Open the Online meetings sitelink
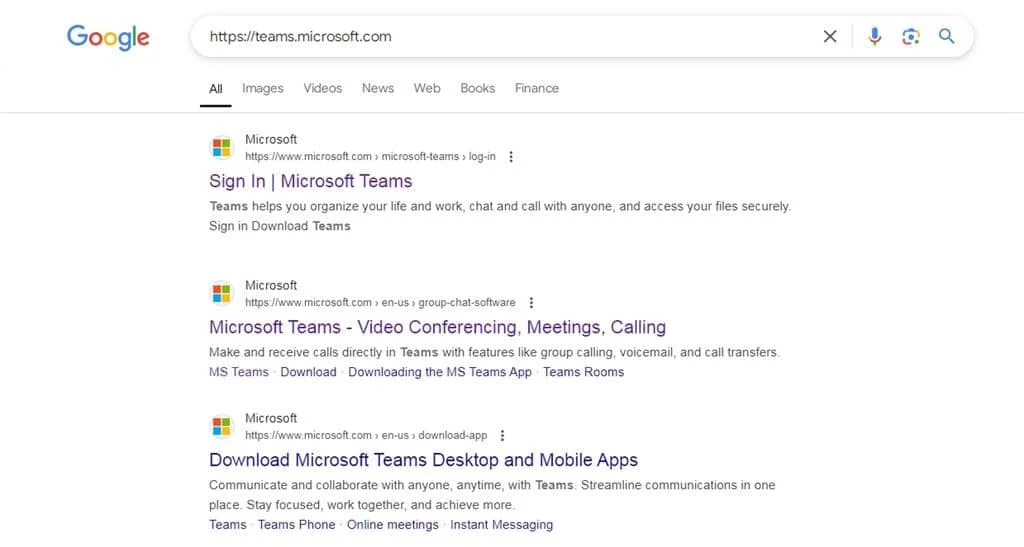1024x547 pixels. point(392,525)
